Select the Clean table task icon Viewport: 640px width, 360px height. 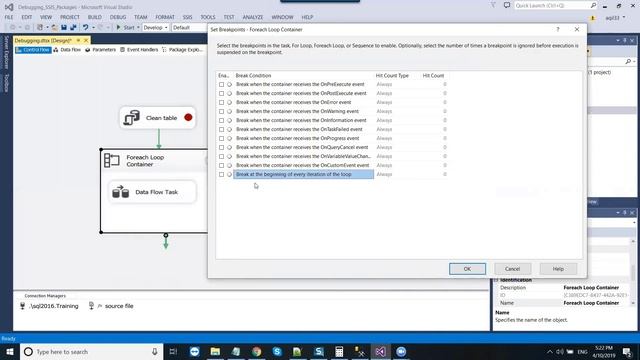pyautogui.click(x=131, y=118)
